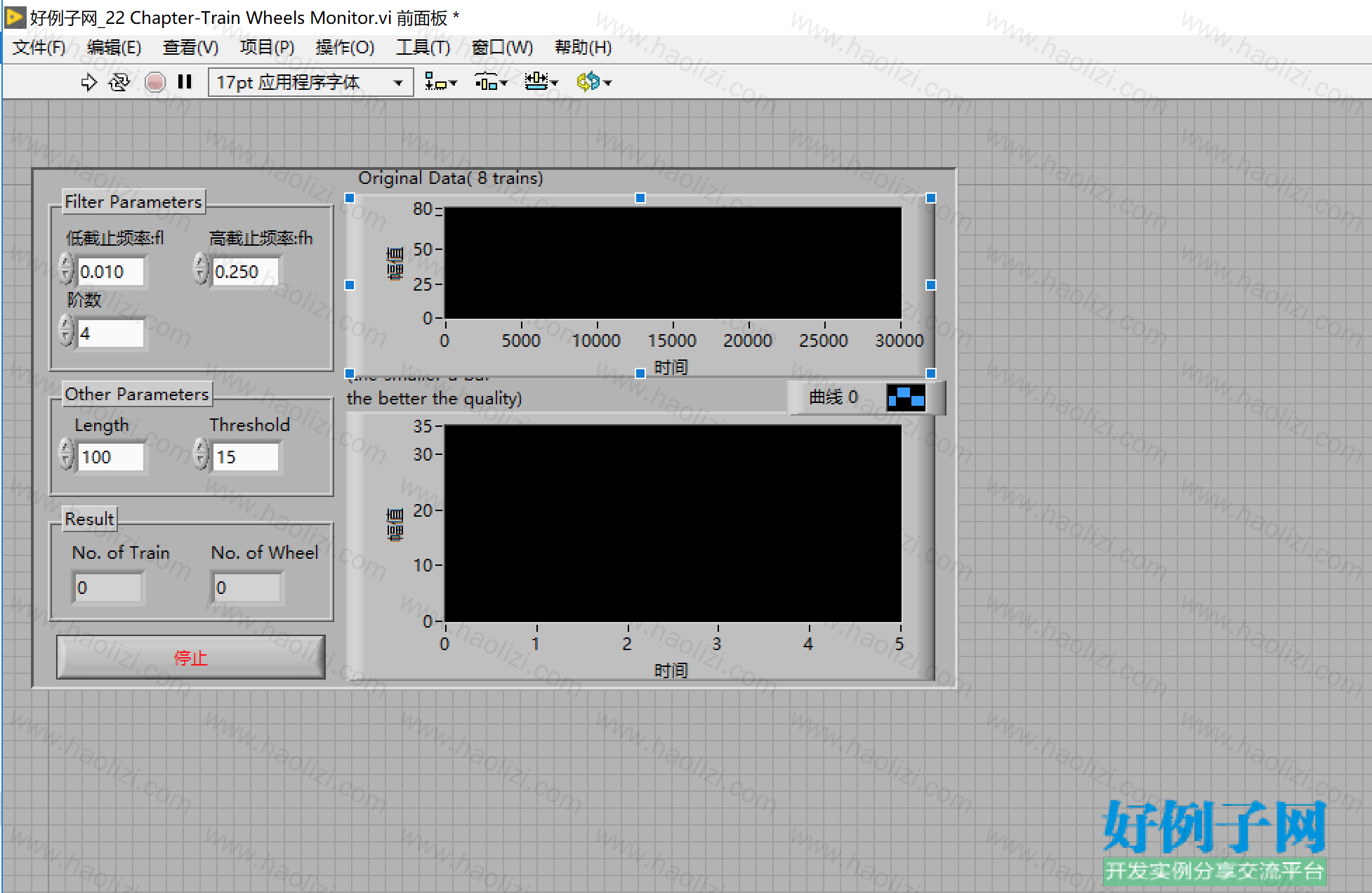Viewport: 1372px width, 893px height.
Task: Open the 文件(F) menu
Action: pyautogui.click(x=39, y=47)
